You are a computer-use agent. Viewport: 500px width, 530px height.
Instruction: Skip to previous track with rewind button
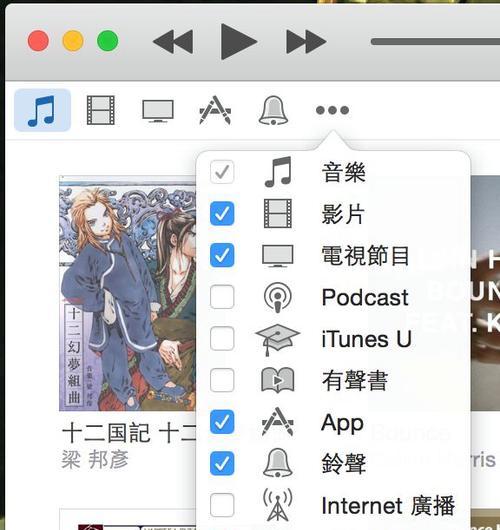[173, 42]
